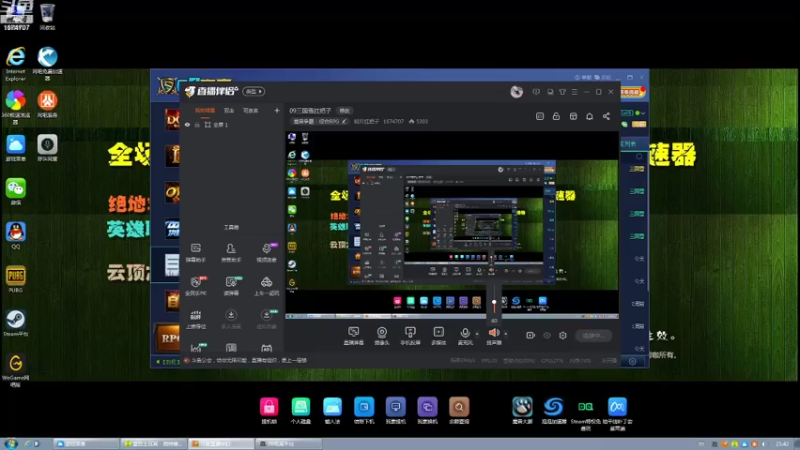Expand the microphone options arrow

[x=477, y=334]
